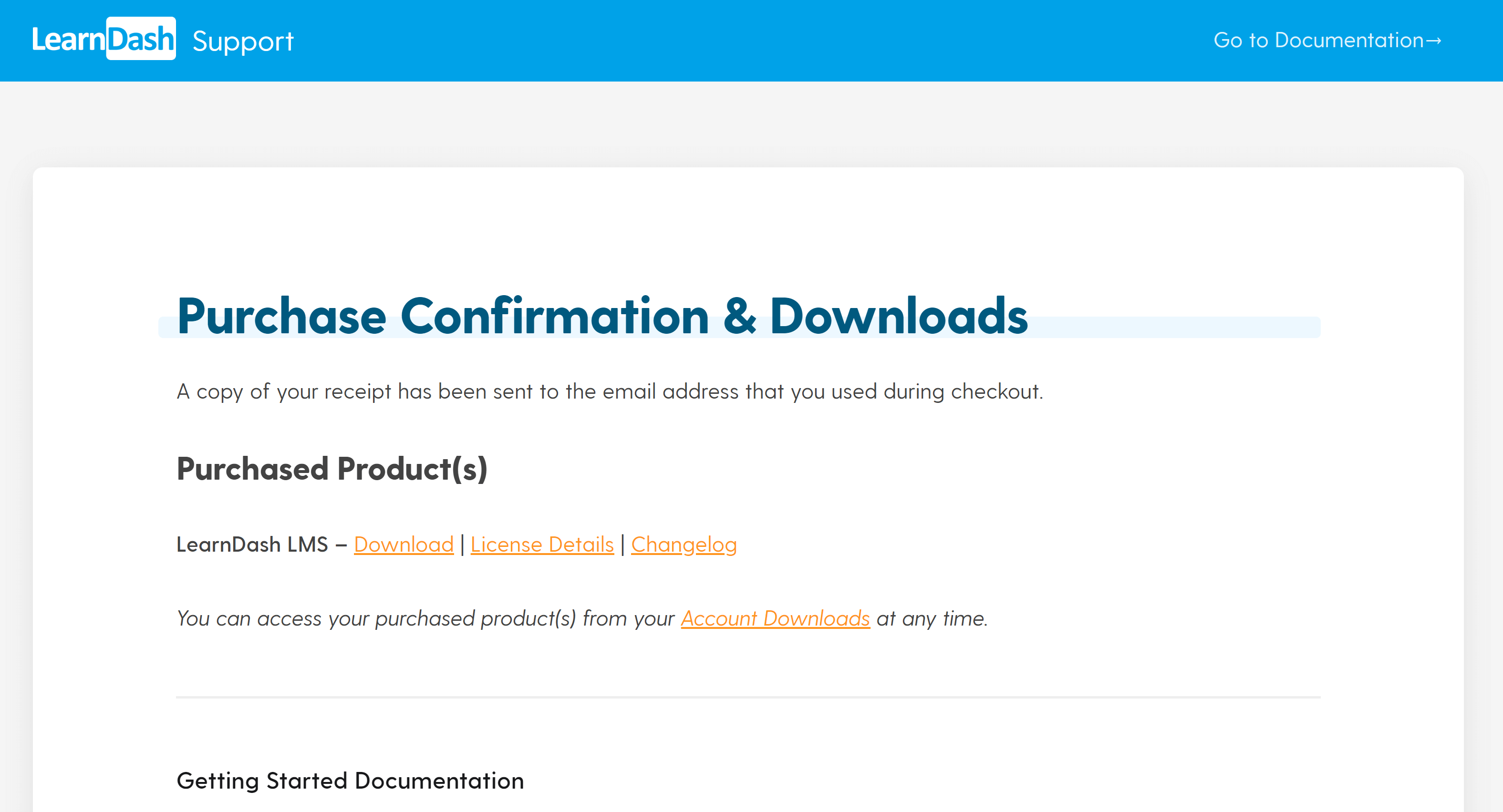Click the LearnDash logo in header
The width and height of the screenshot is (1503, 812).
click(x=104, y=40)
